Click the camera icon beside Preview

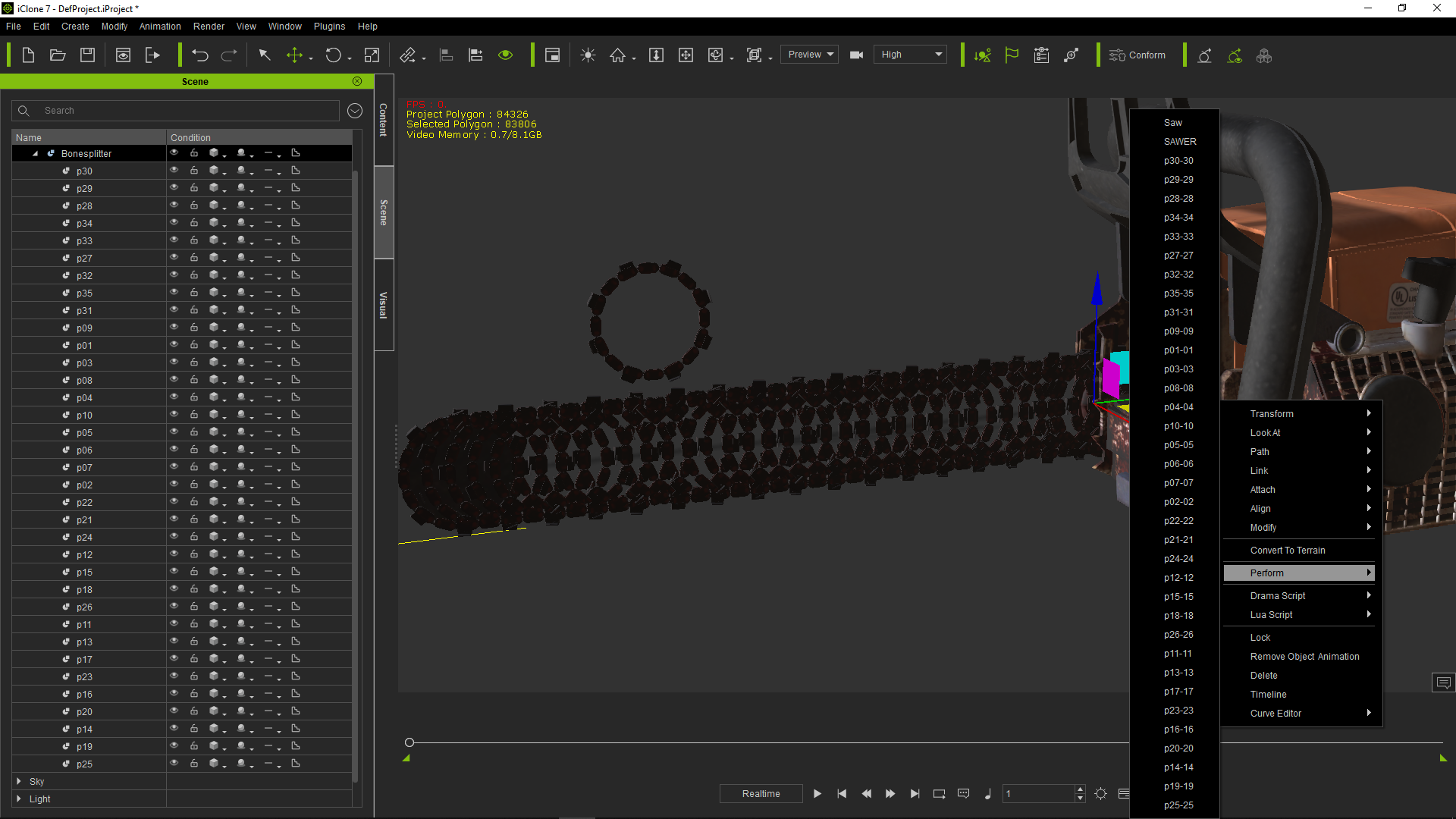857,55
